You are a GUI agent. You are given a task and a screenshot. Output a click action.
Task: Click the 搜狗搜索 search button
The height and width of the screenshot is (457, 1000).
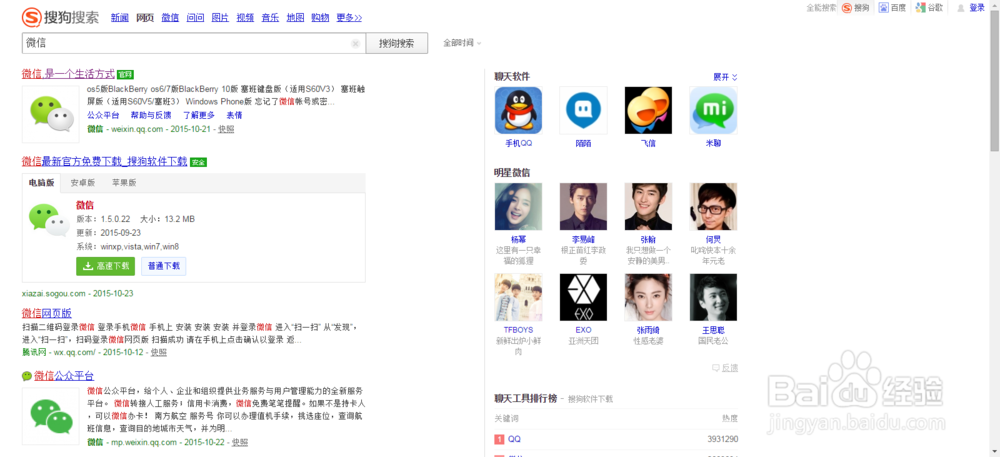pos(396,43)
